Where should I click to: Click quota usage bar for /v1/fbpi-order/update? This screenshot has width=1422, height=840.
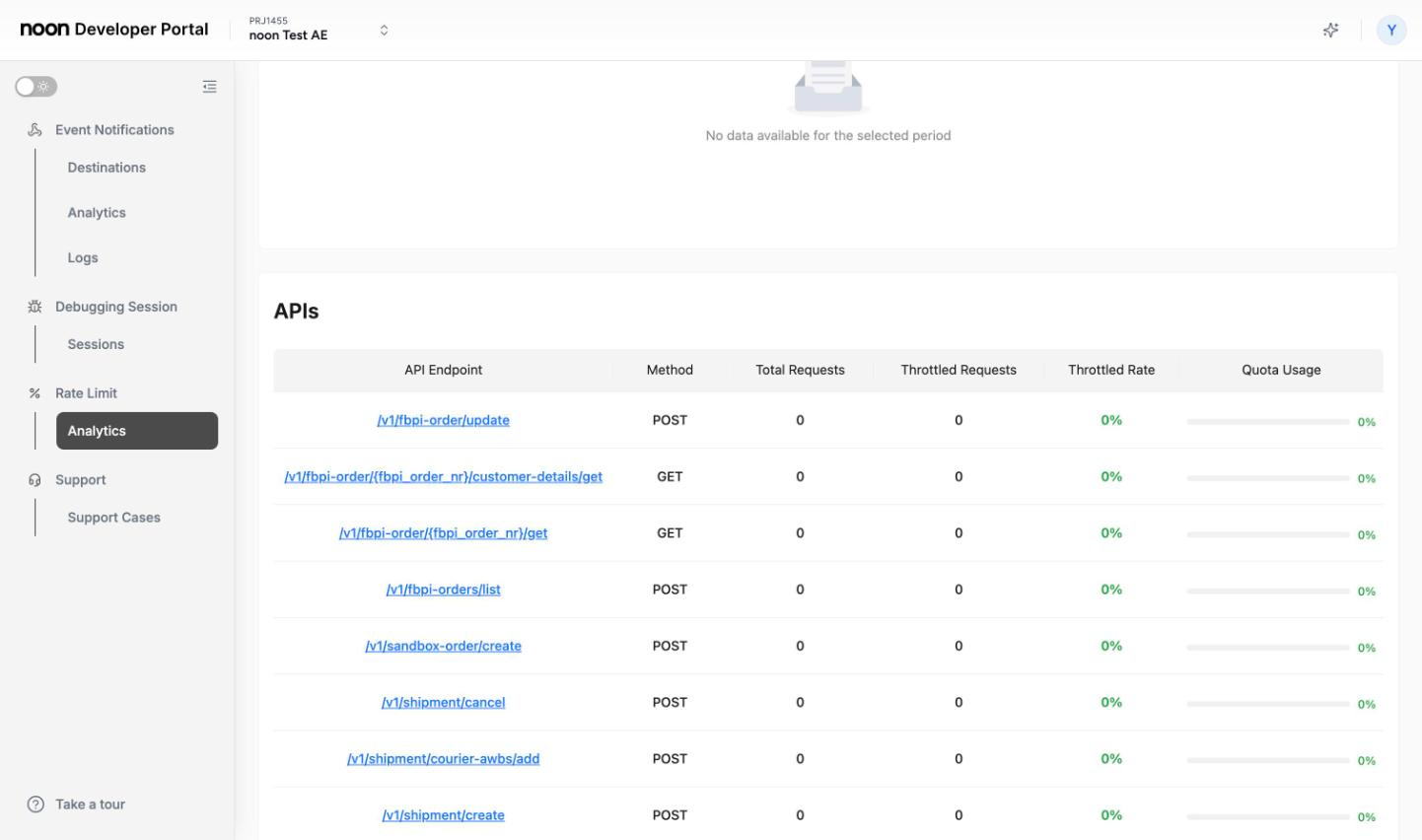[1268, 421]
